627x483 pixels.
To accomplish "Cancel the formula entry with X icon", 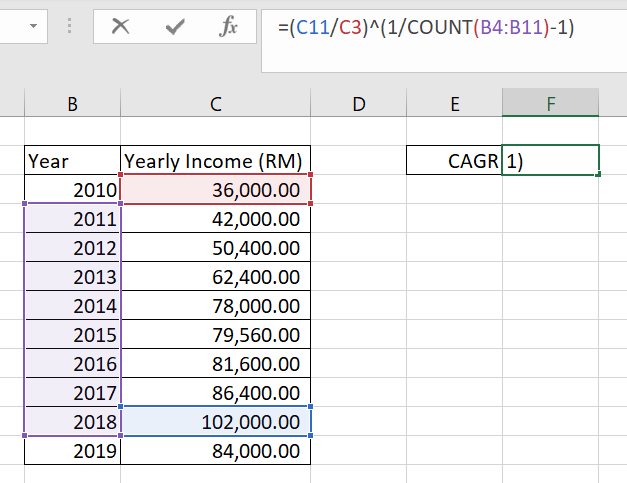I will click(120, 27).
